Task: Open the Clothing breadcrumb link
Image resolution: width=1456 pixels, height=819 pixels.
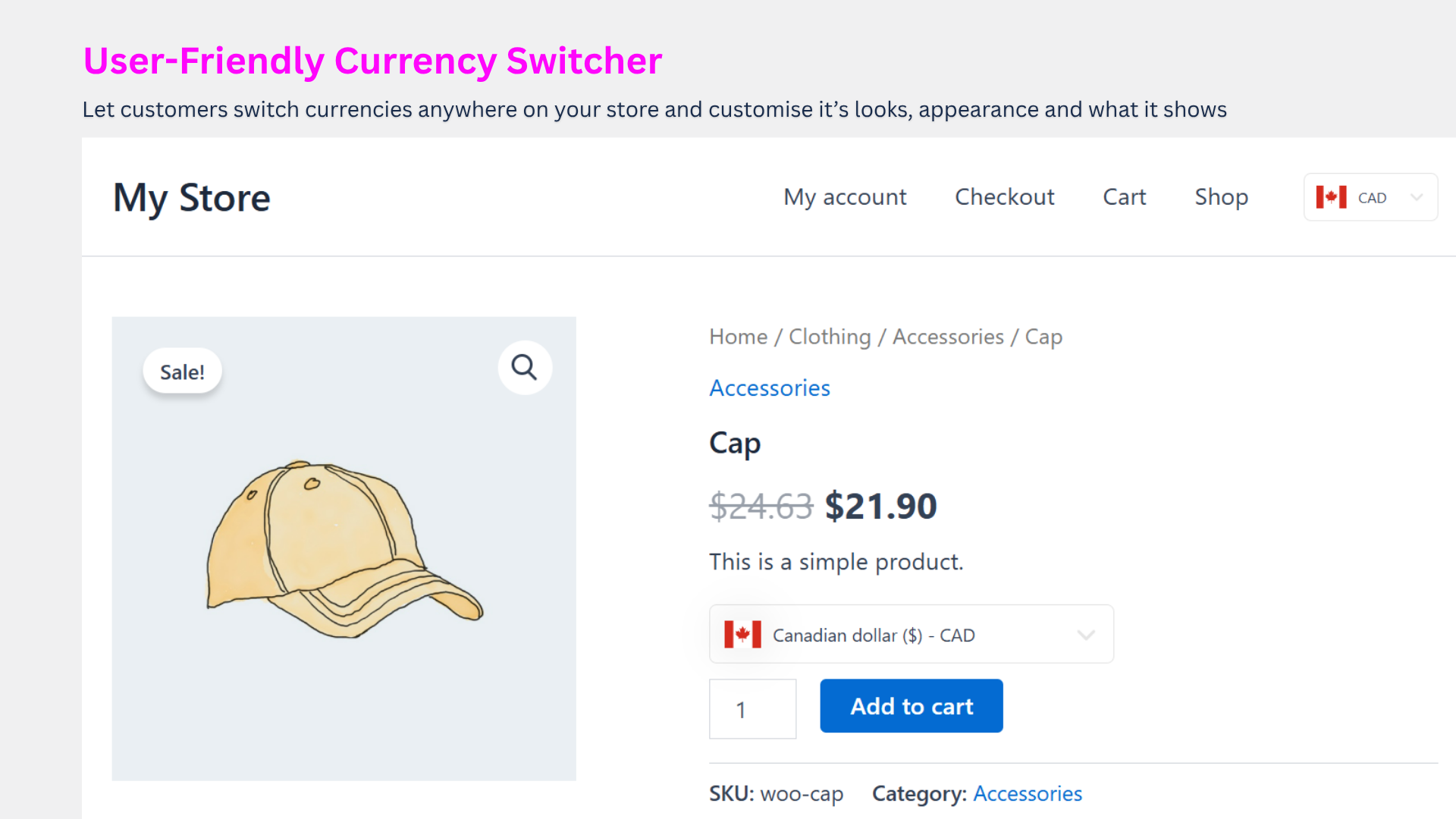Action: (x=830, y=337)
